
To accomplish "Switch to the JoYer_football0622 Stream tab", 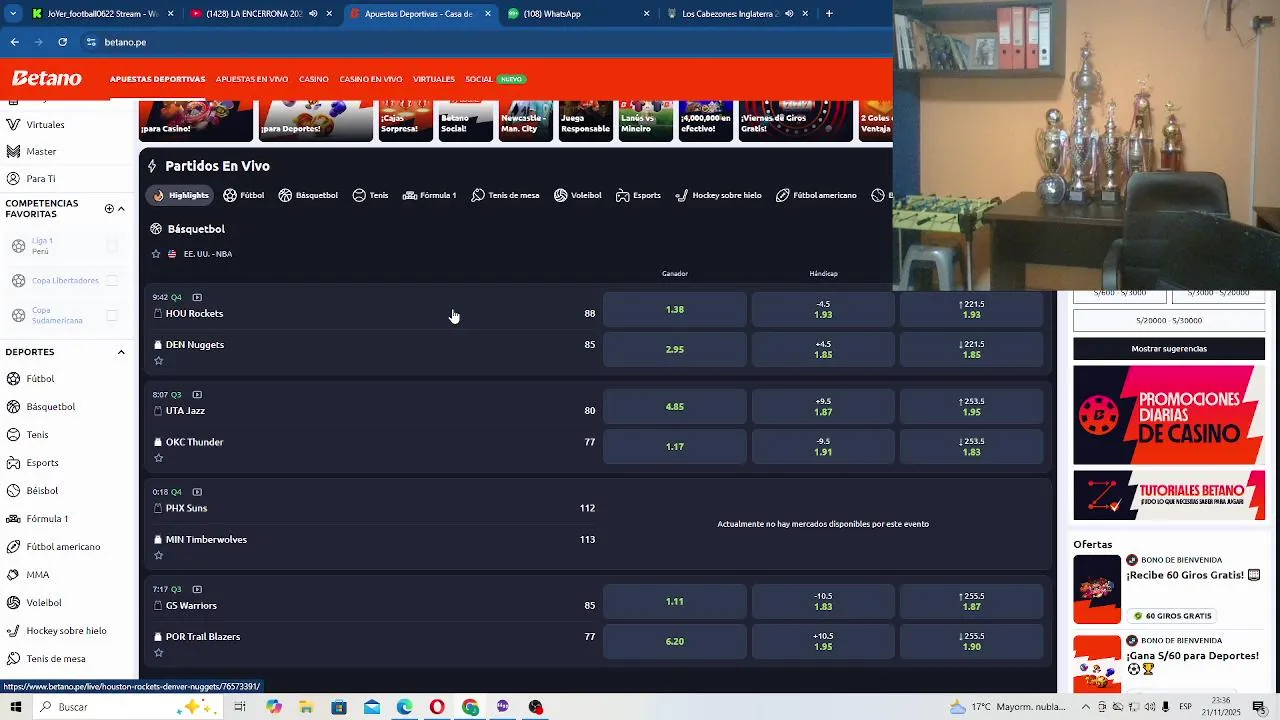I will 103,14.
